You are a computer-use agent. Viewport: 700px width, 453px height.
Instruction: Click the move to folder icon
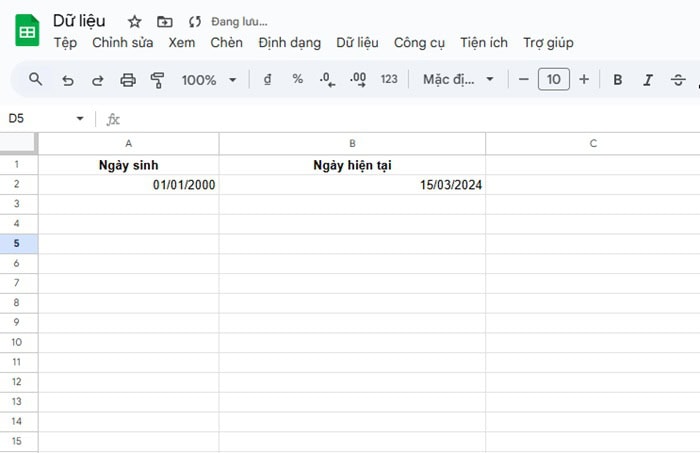tap(165, 21)
